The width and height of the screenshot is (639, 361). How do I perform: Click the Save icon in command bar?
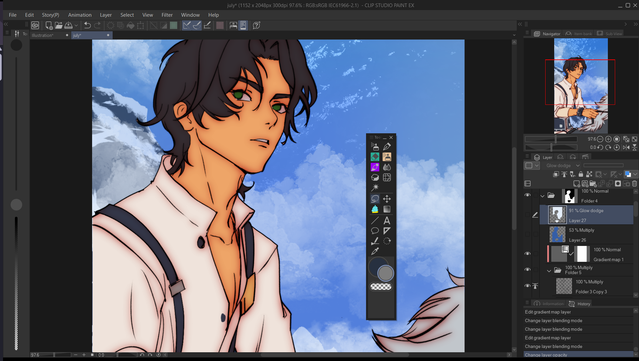point(68,25)
